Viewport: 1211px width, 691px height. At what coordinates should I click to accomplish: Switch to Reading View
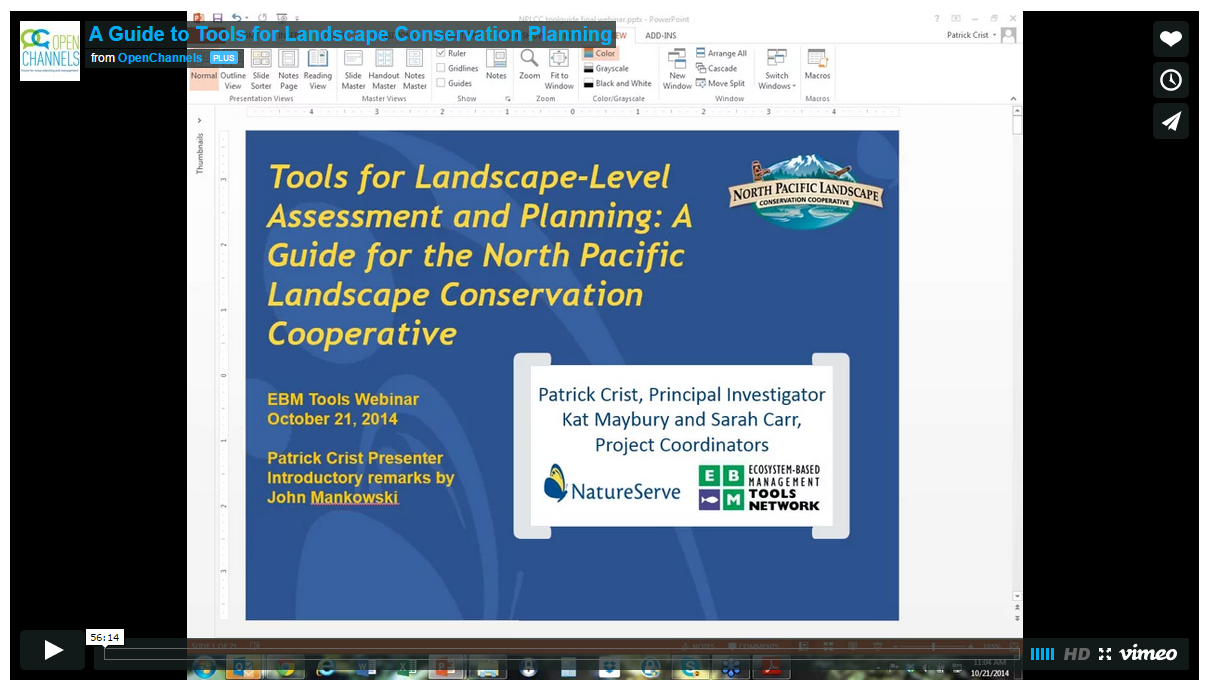[x=318, y=68]
